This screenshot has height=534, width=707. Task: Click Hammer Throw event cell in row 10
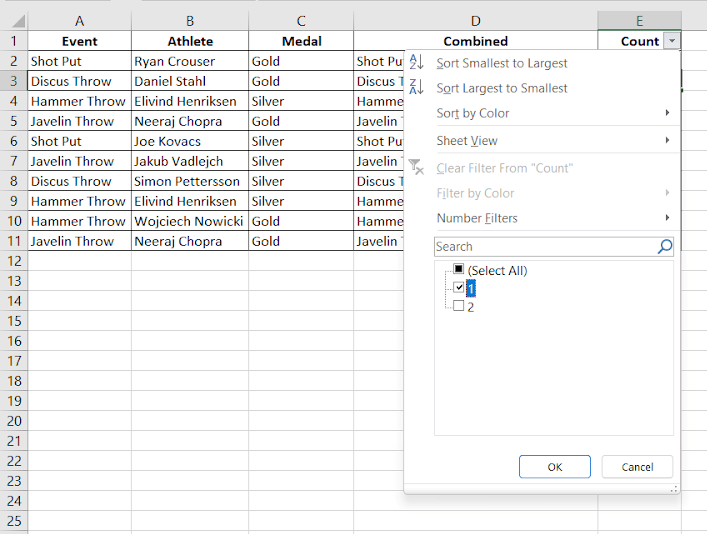(79, 221)
